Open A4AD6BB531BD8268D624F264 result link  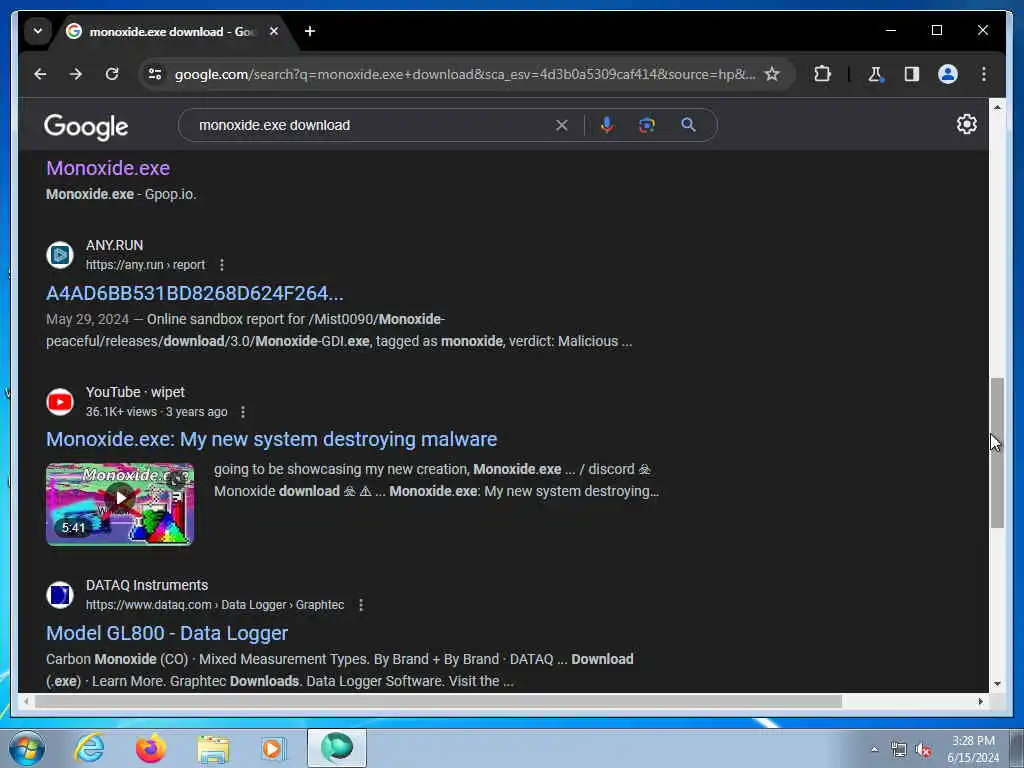pos(195,293)
